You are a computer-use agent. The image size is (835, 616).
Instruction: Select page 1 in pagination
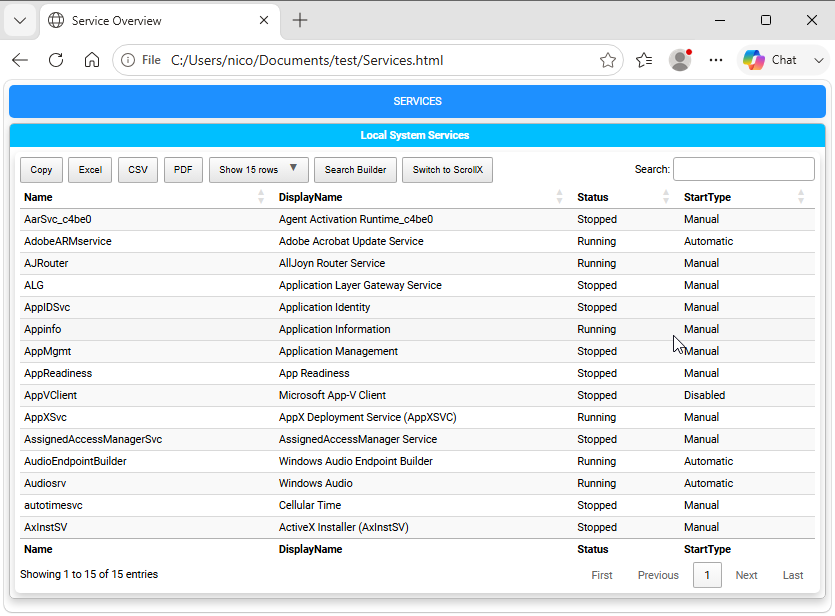[x=707, y=575]
